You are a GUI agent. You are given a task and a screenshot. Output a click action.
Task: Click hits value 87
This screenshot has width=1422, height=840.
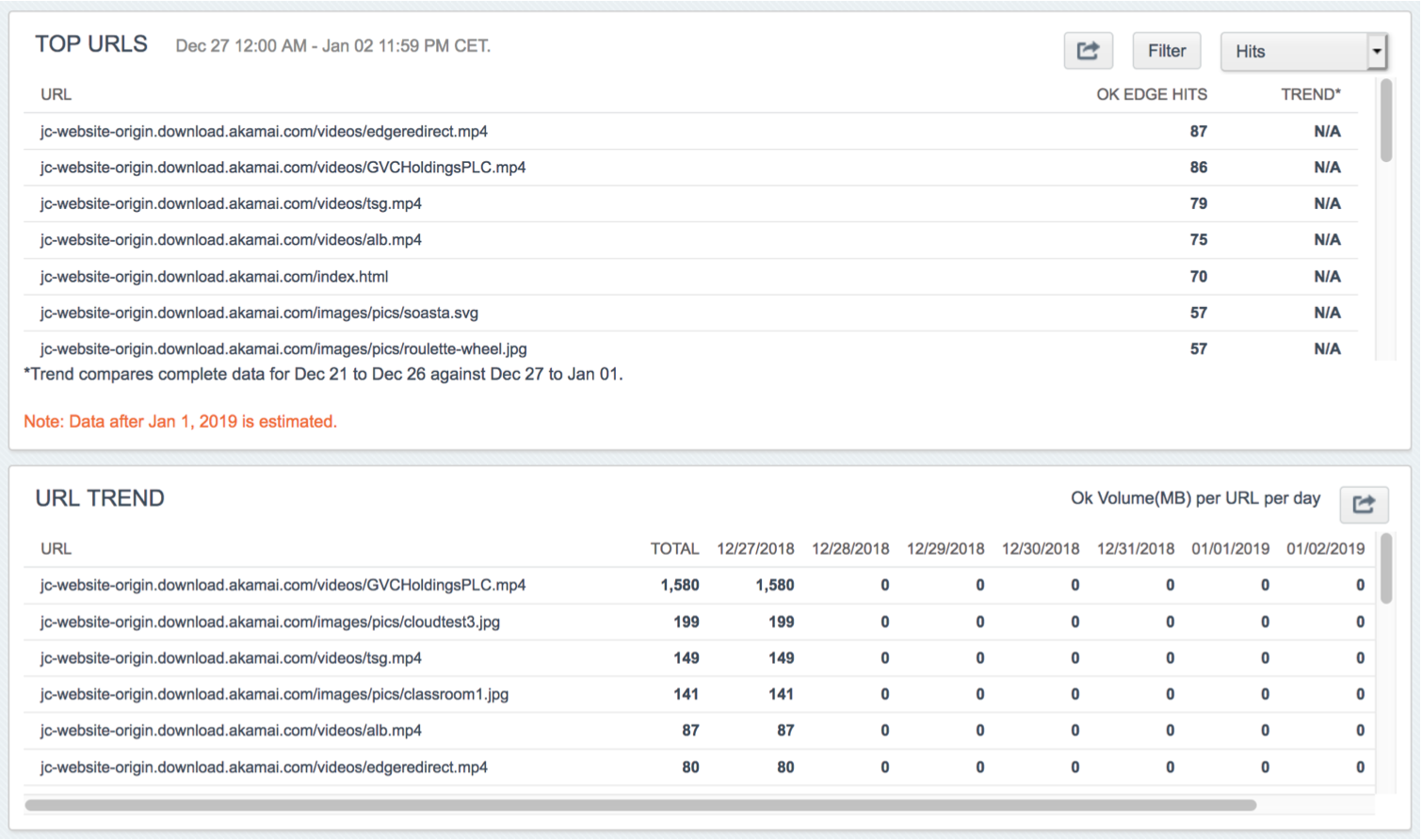click(x=1198, y=131)
